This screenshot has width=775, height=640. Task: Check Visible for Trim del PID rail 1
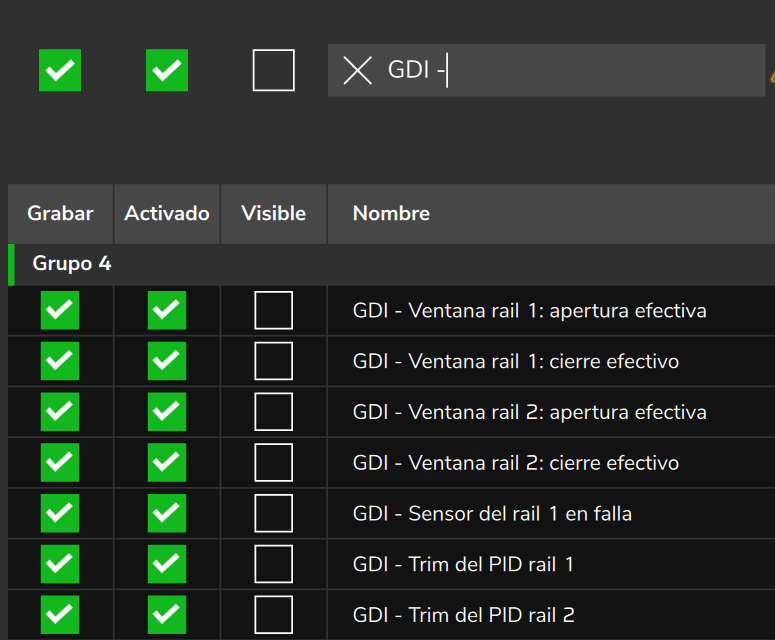click(x=273, y=564)
